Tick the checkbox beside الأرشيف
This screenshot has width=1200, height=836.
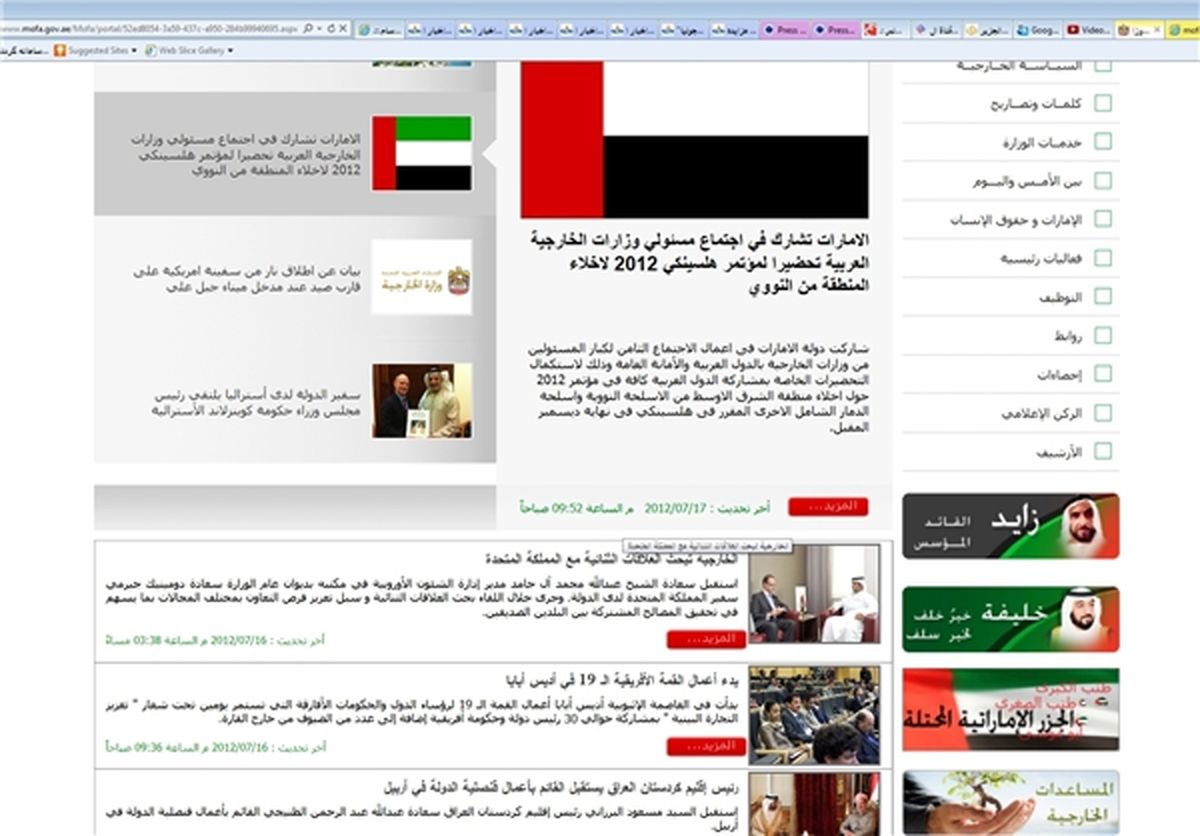pos(1102,451)
